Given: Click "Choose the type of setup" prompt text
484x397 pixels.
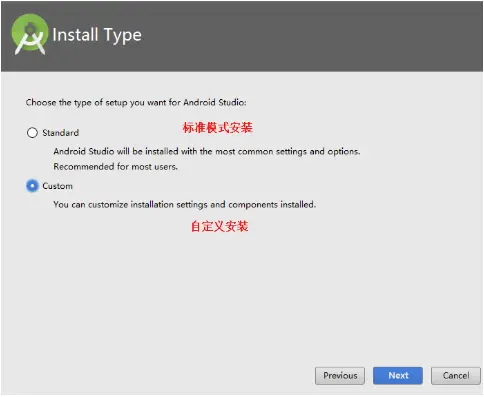Looking at the screenshot, I should 136,102.
